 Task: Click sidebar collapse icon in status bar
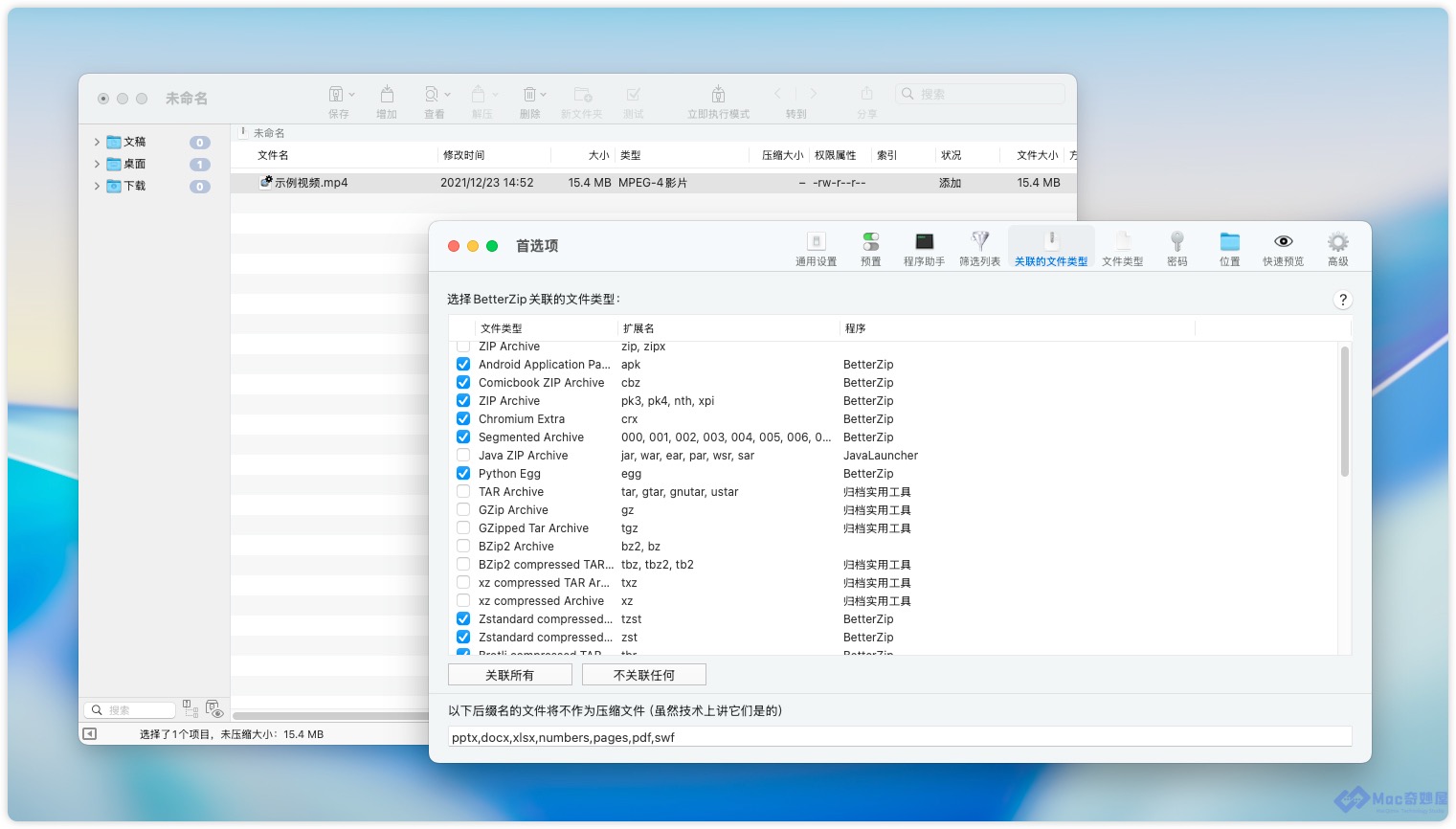coord(89,734)
